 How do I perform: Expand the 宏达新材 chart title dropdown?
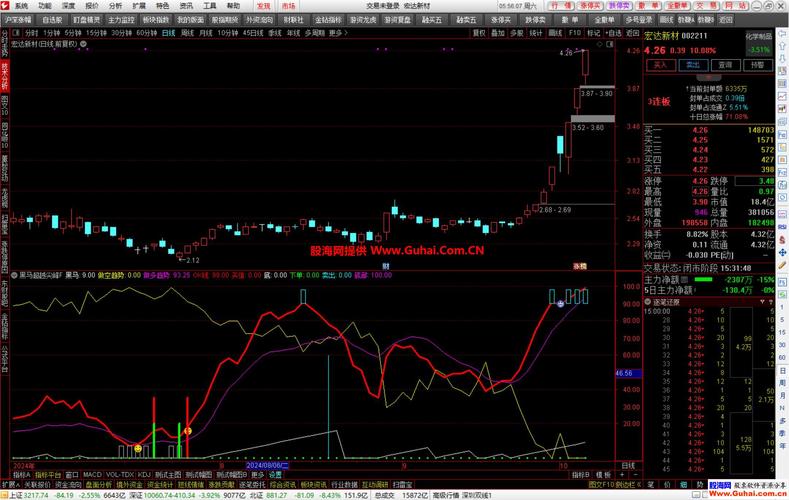[x=84, y=44]
